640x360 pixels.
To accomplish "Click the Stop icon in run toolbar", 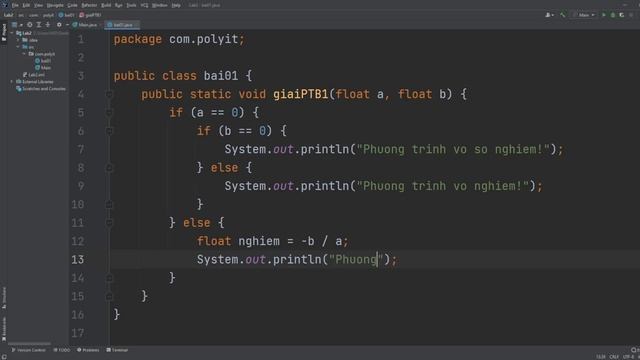I will pyautogui.click(x=631, y=15).
